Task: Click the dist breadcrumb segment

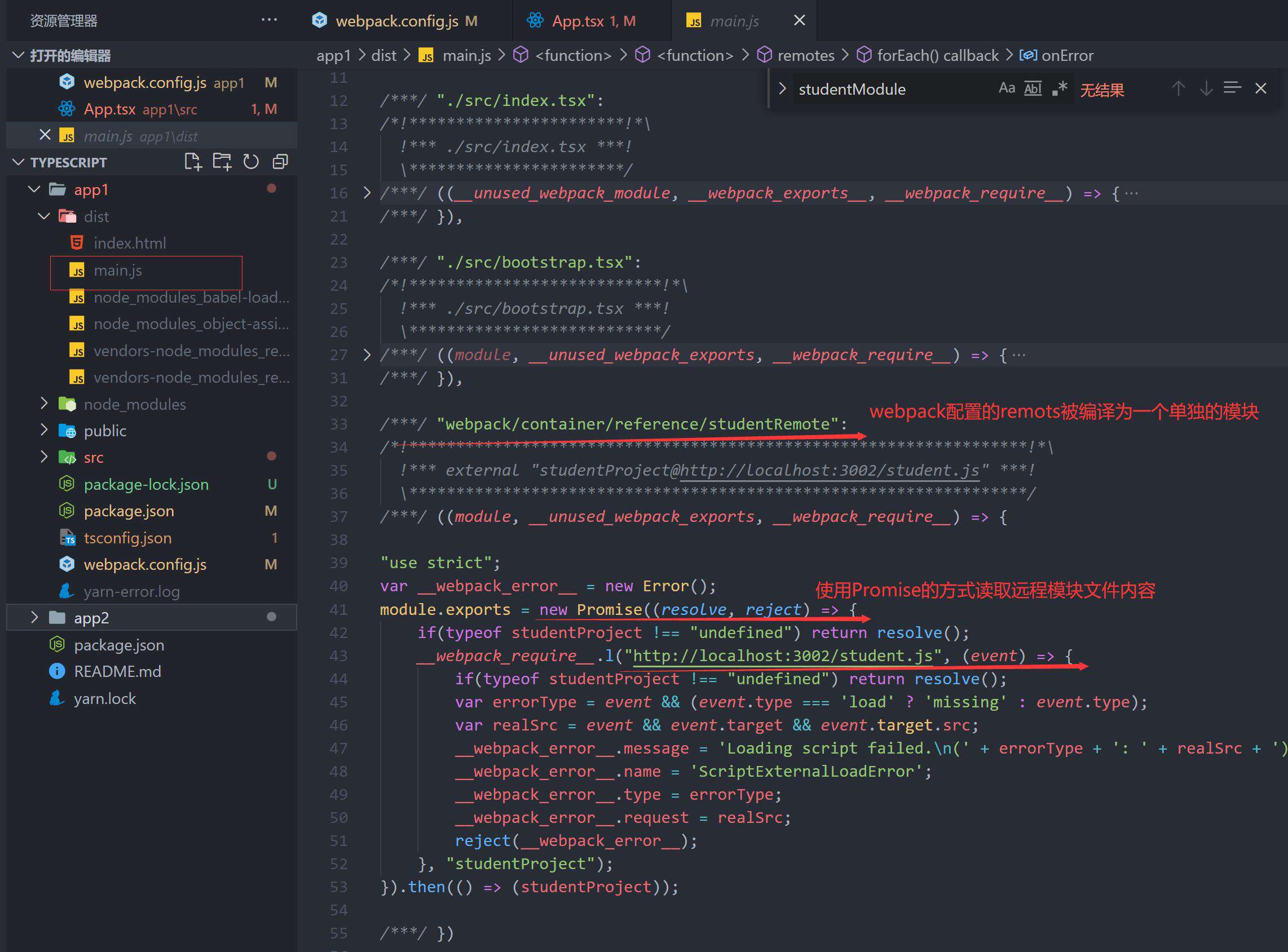Action: point(383,55)
